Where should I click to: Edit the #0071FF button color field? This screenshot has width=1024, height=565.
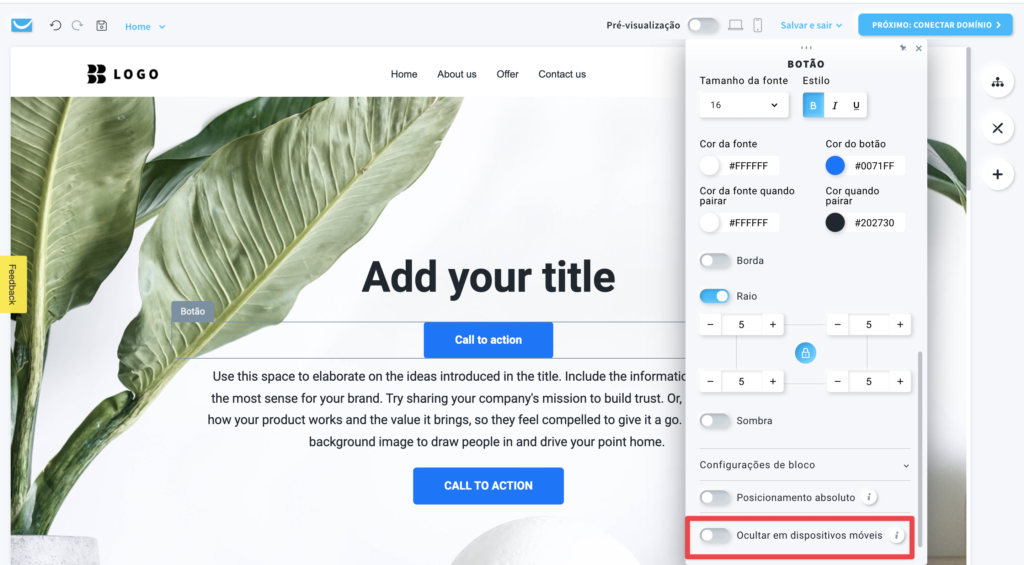(x=875, y=166)
